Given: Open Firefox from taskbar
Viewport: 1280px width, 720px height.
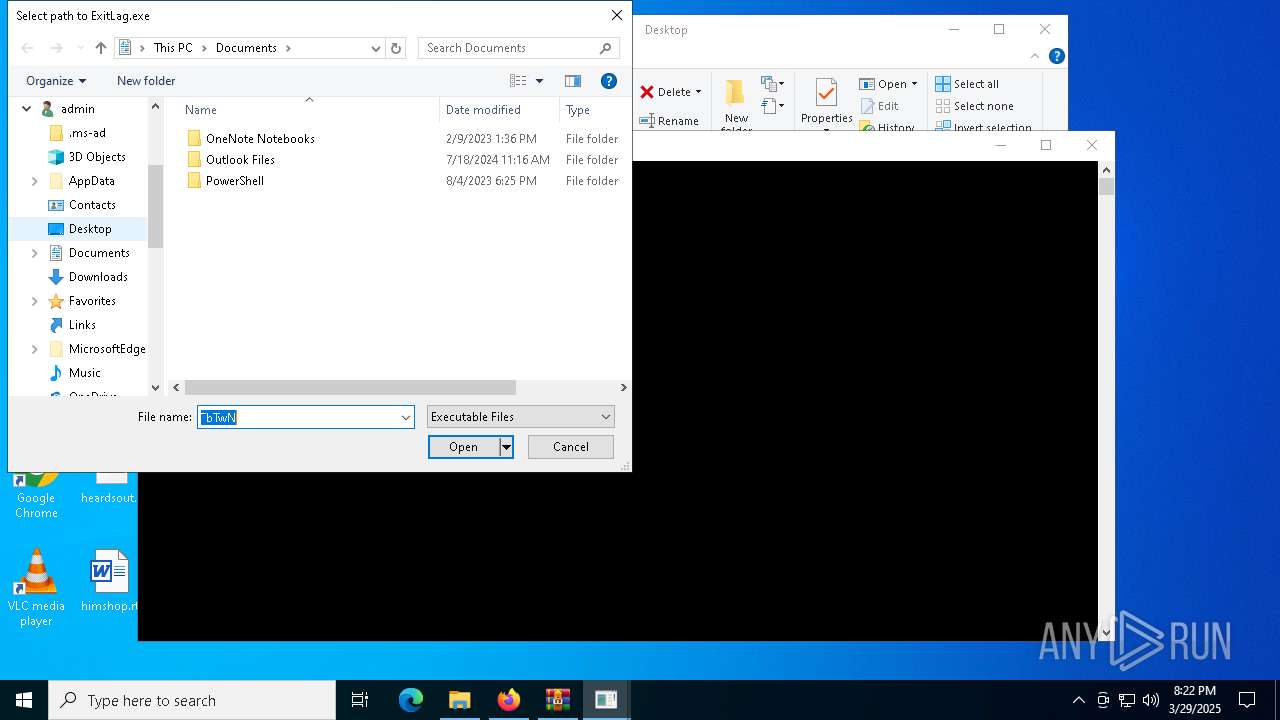Looking at the screenshot, I should pyautogui.click(x=509, y=700).
